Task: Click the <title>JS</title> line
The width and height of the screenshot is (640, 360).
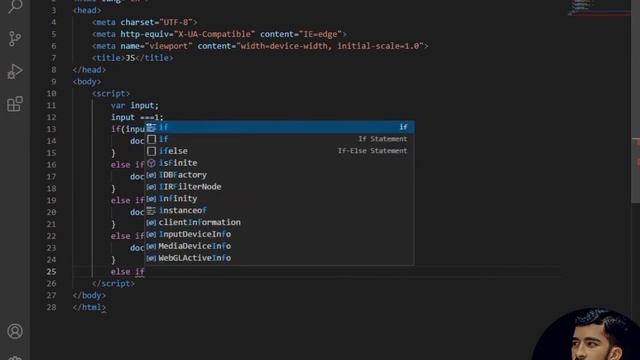Action: [x=132, y=58]
